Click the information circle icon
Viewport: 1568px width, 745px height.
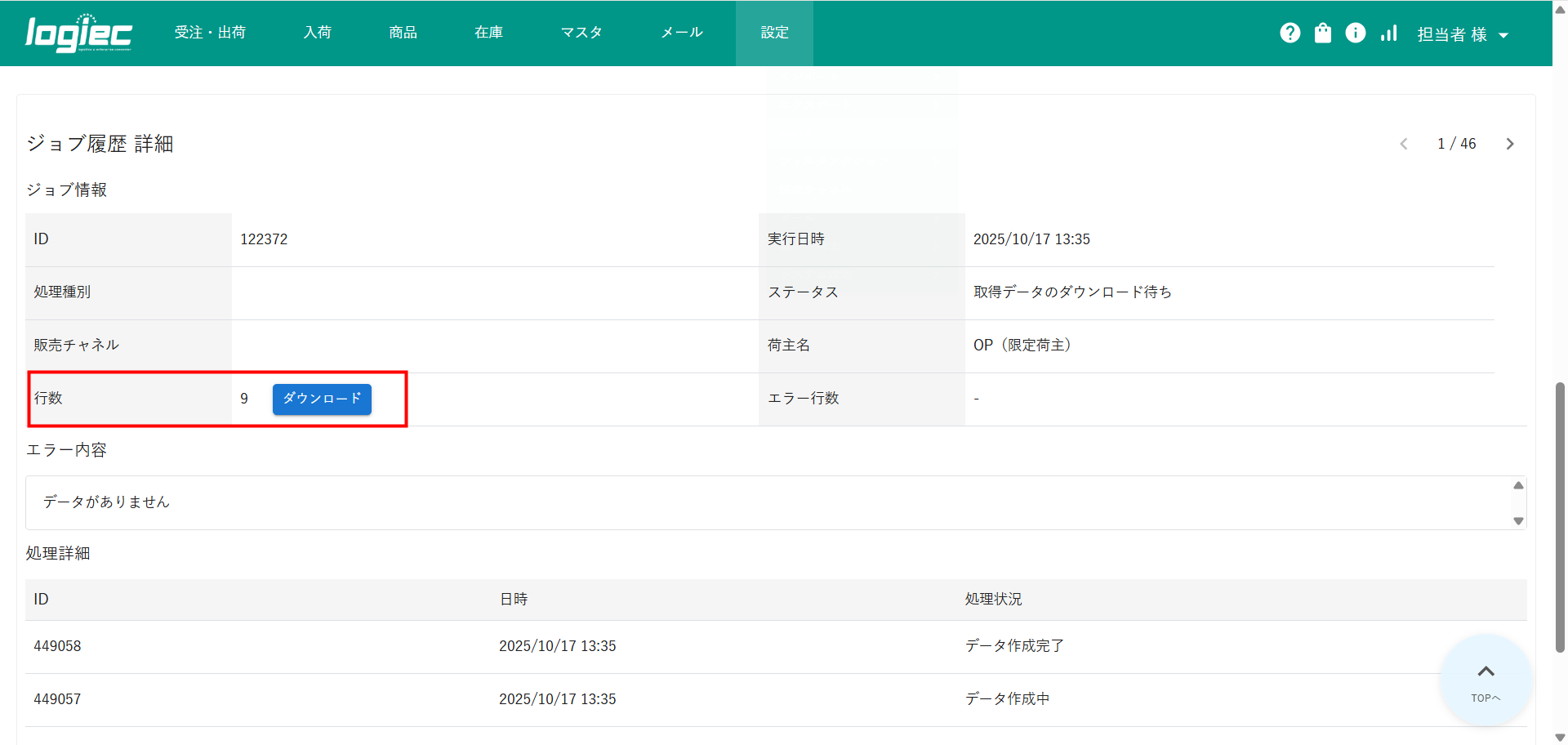click(1355, 33)
